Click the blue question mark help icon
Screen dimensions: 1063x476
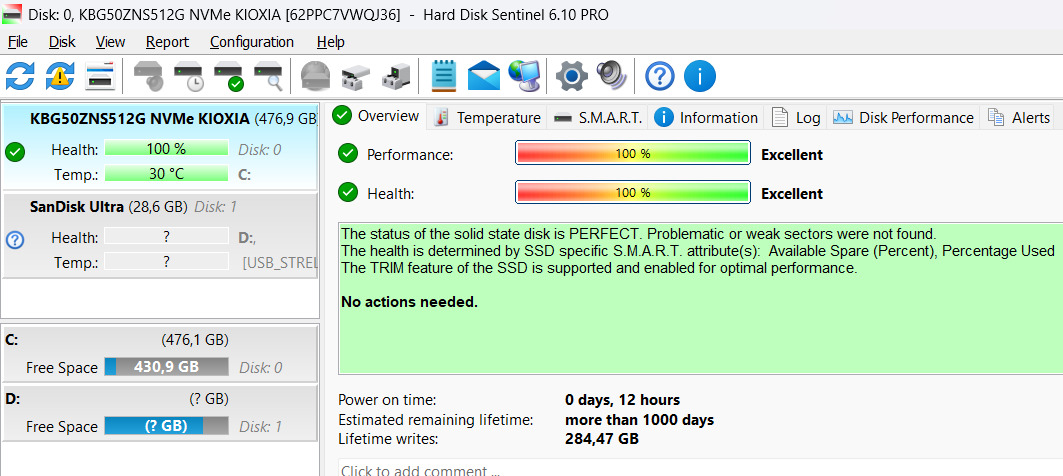[660, 75]
